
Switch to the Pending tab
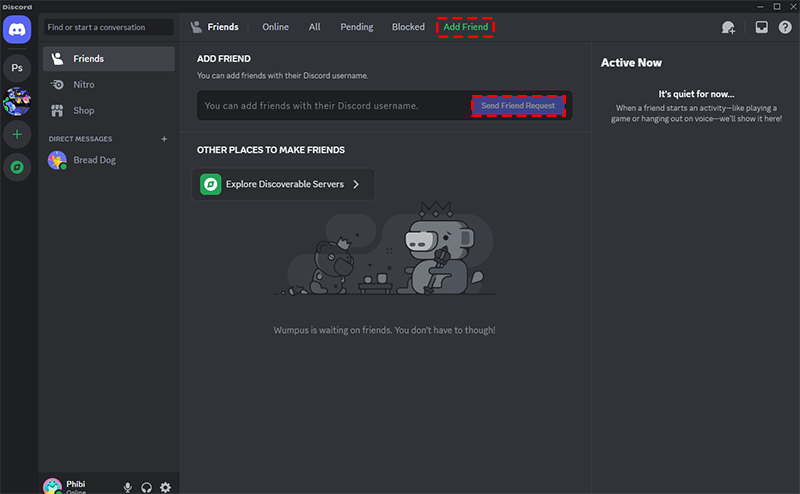click(356, 27)
